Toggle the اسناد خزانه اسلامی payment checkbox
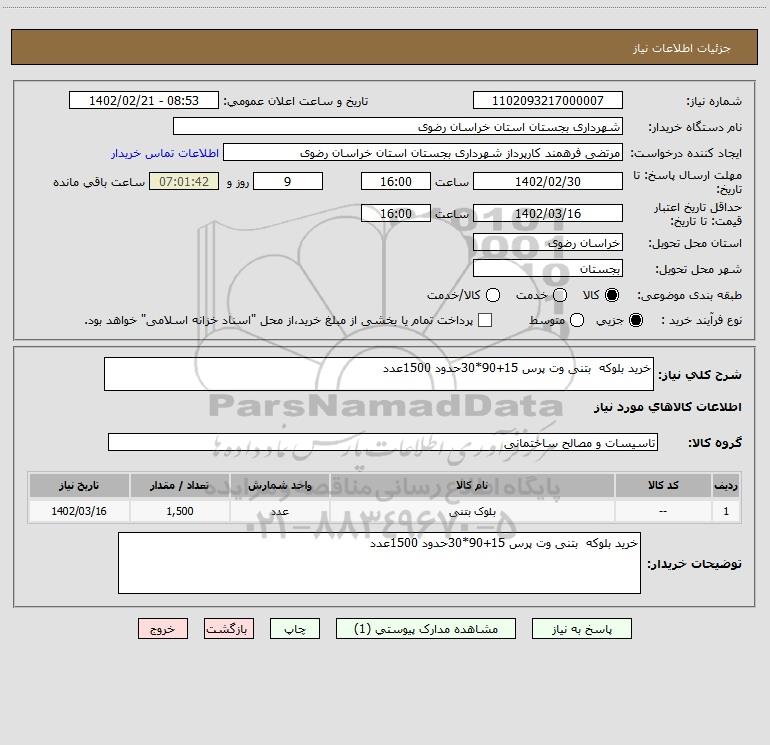This screenshot has height=745, width=770. tap(485, 320)
